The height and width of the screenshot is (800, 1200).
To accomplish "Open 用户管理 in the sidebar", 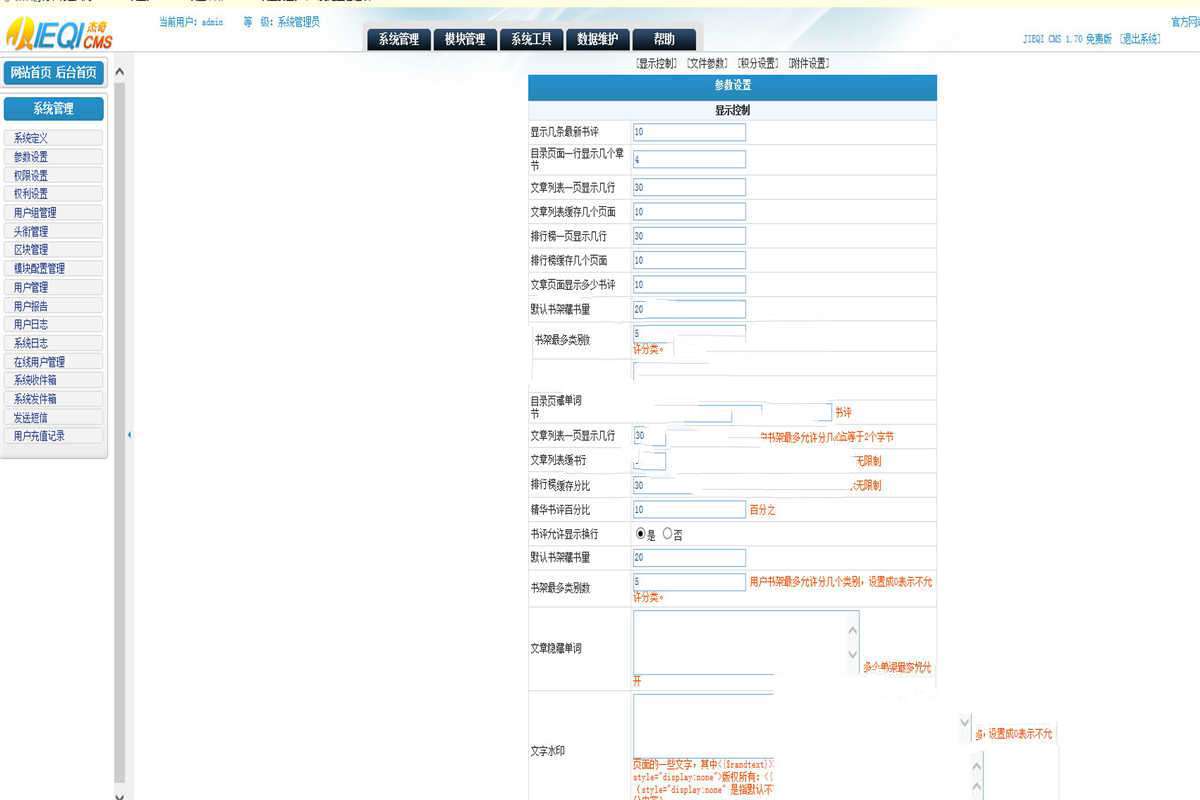I will (x=30, y=286).
